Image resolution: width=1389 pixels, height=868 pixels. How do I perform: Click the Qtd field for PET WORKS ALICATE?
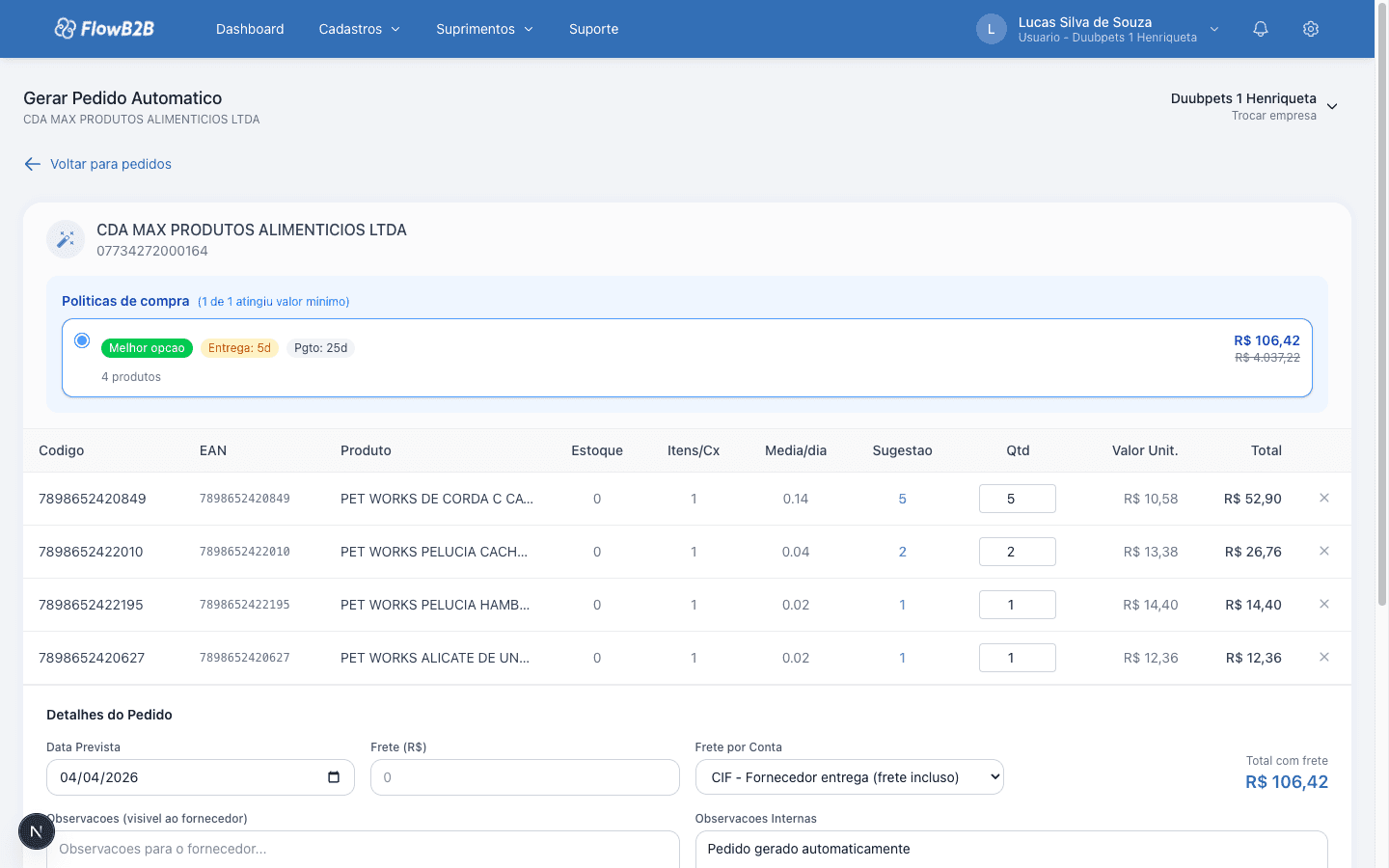1018,658
